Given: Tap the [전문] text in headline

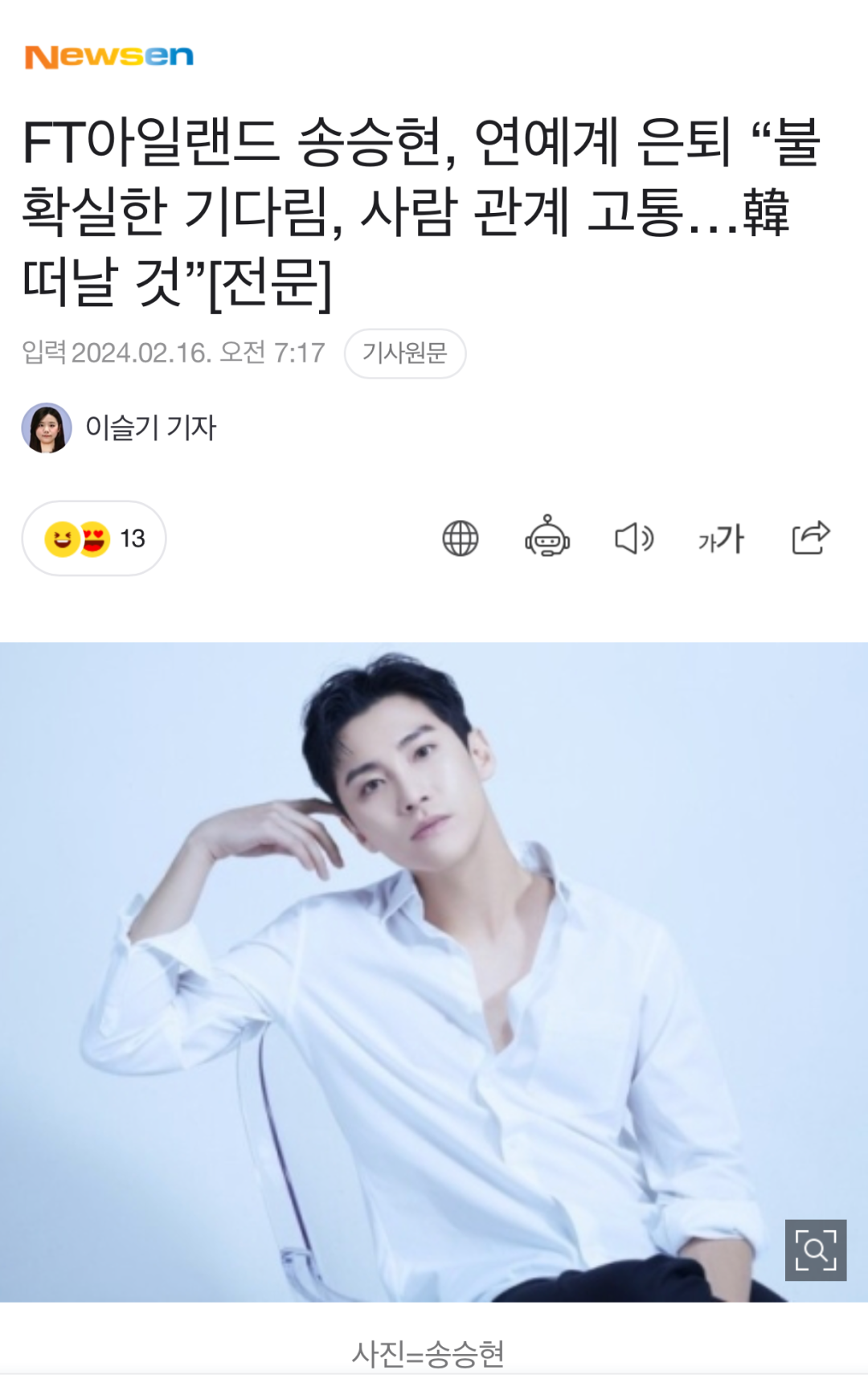Looking at the screenshot, I should coord(270,283).
